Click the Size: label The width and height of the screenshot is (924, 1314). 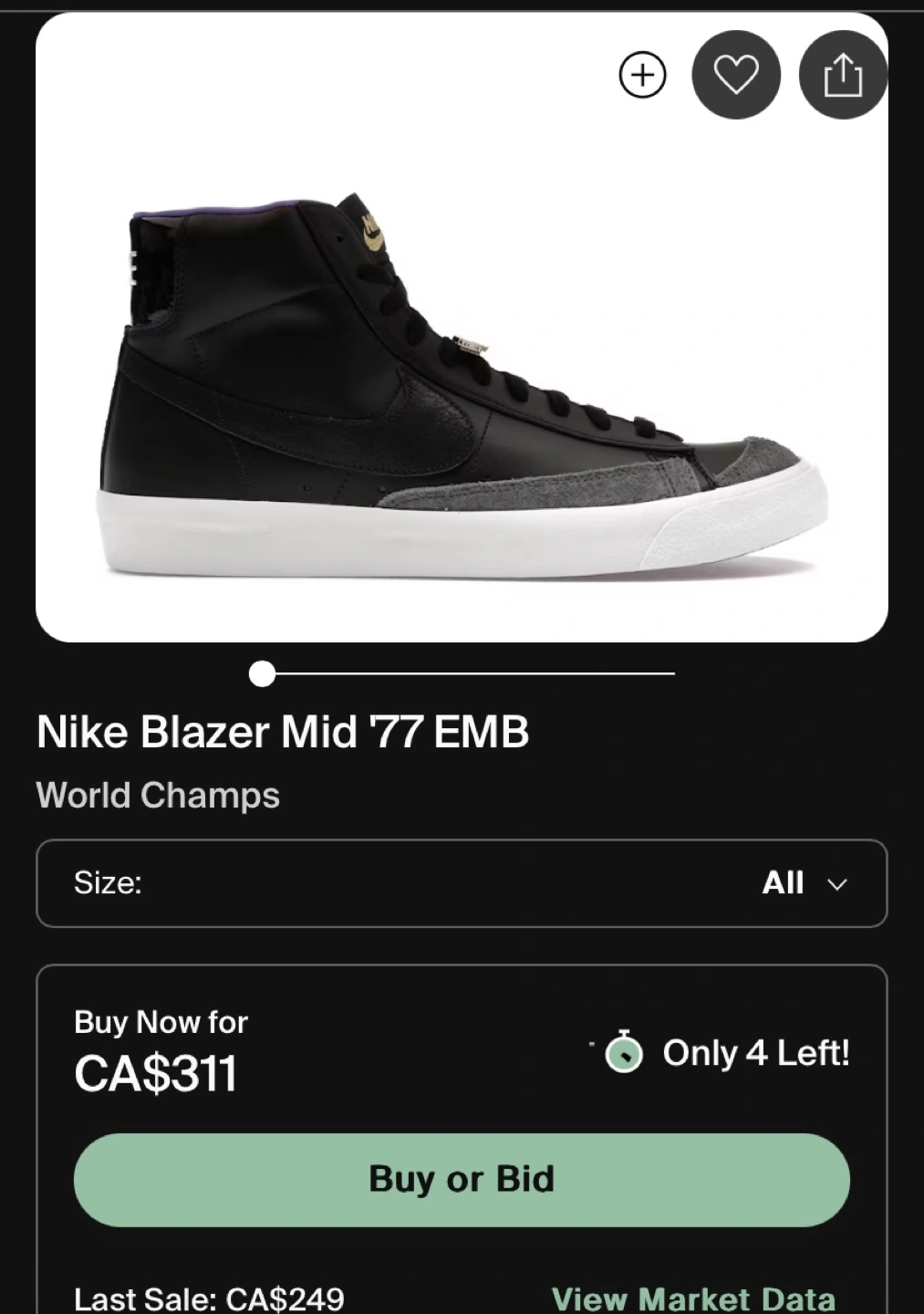(108, 883)
